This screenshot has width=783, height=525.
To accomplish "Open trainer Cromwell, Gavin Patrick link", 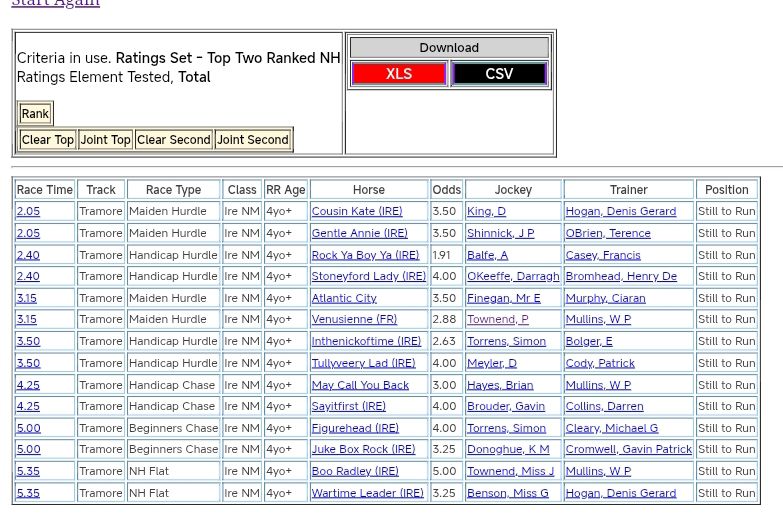I will 628,450.
